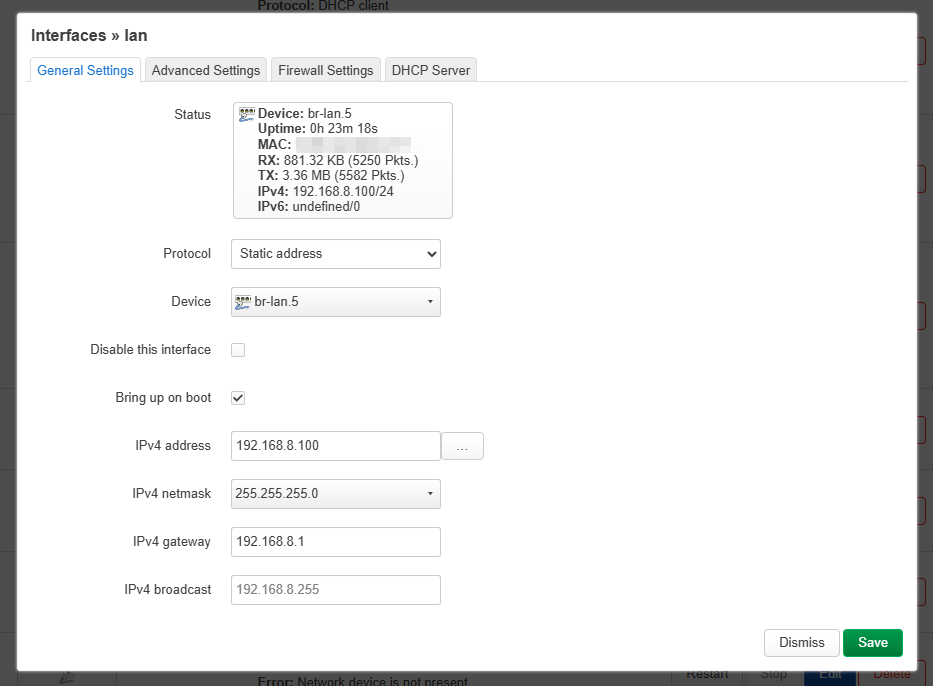
Task: Uncheck the Bring up on boot checkbox
Action: pos(238,398)
